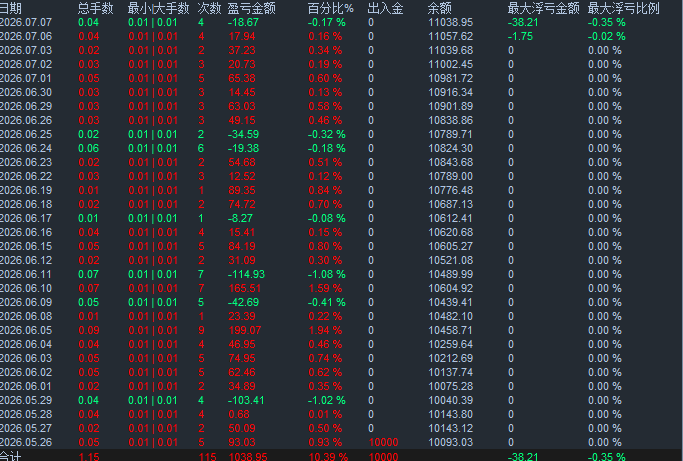The height and width of the screenshot is (461, 683).
Task: Click balance 10093.03
Action: pos(450,442)
